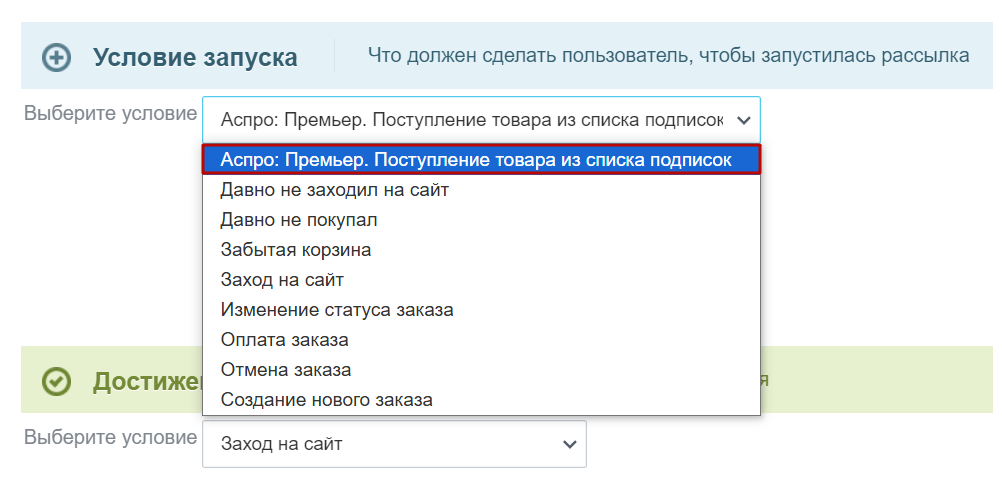The width and height of the screenshot is (1002, 496).
Task: Pick Забытая корзина in dropdown list
Action: pos(481,249)
